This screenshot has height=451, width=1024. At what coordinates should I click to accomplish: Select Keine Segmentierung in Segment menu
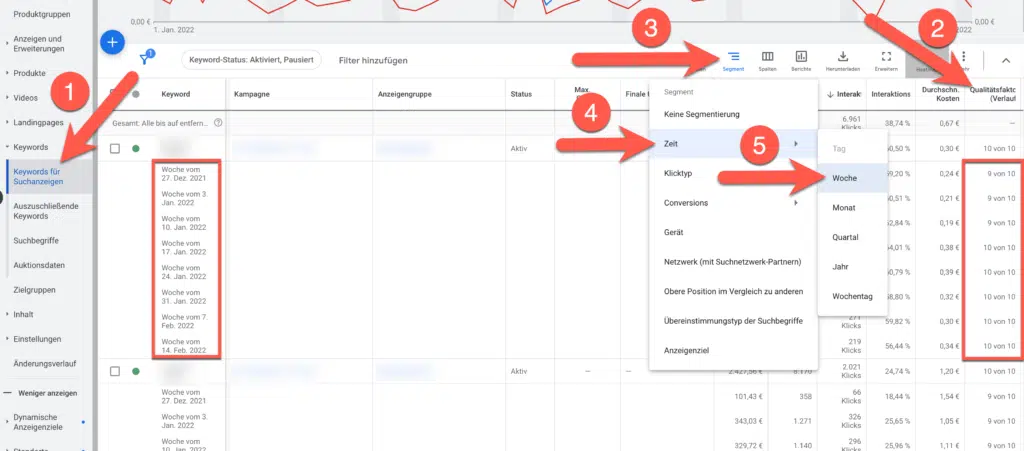coord(733,114)
